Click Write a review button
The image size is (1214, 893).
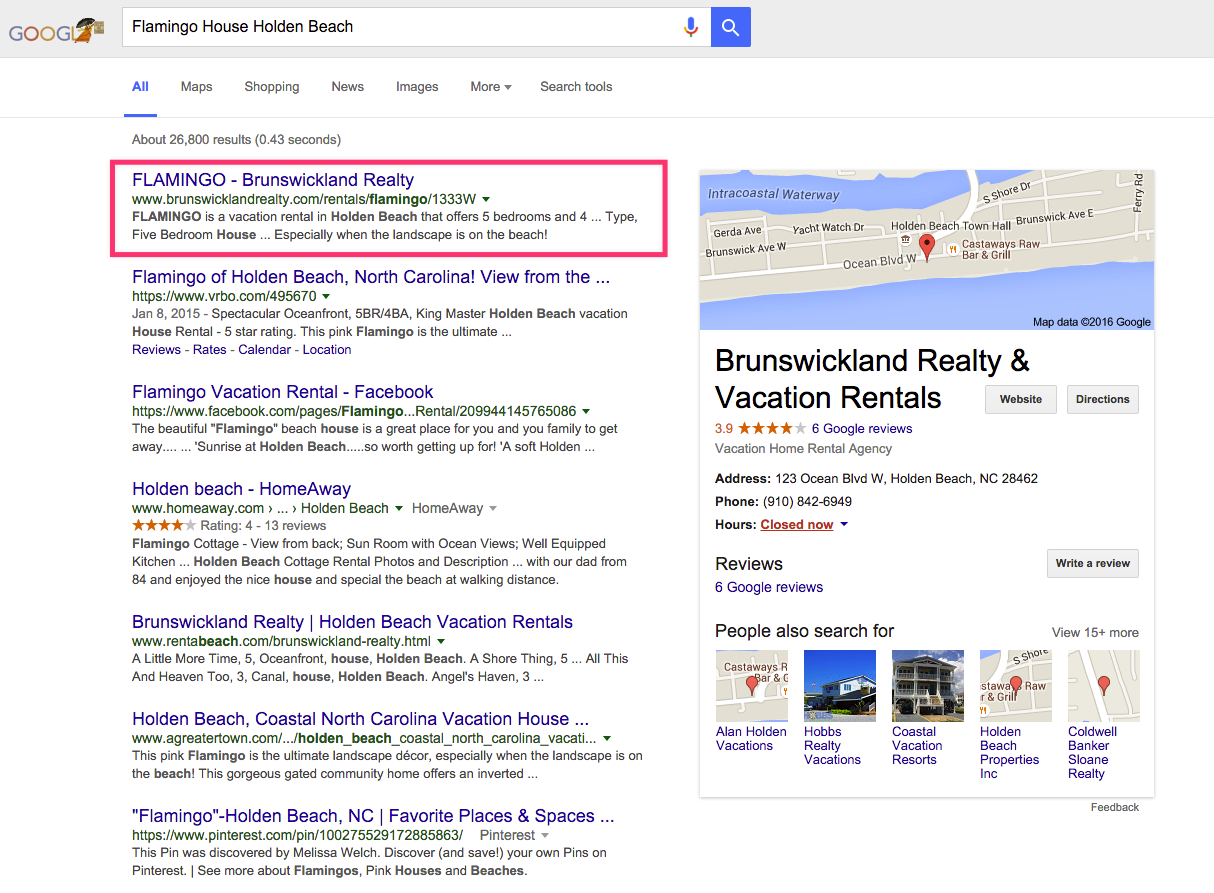click(1092, 563)
